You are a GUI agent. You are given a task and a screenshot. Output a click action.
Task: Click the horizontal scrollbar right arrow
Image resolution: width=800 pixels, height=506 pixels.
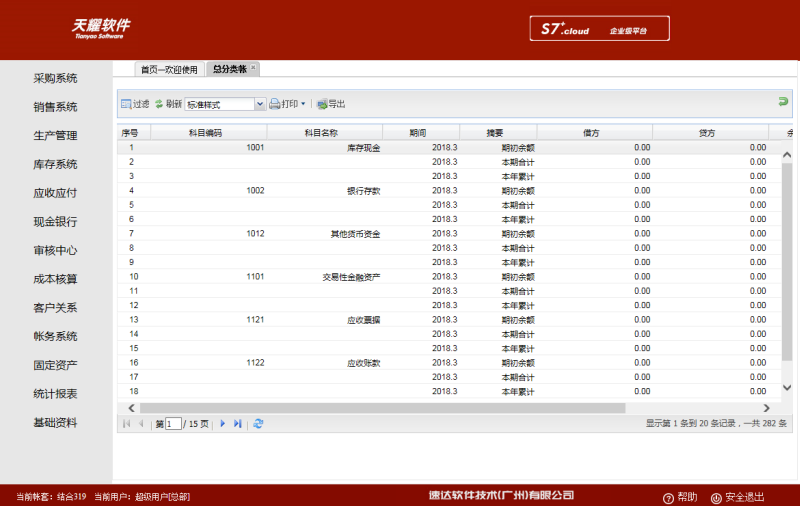tap(766, 408)
